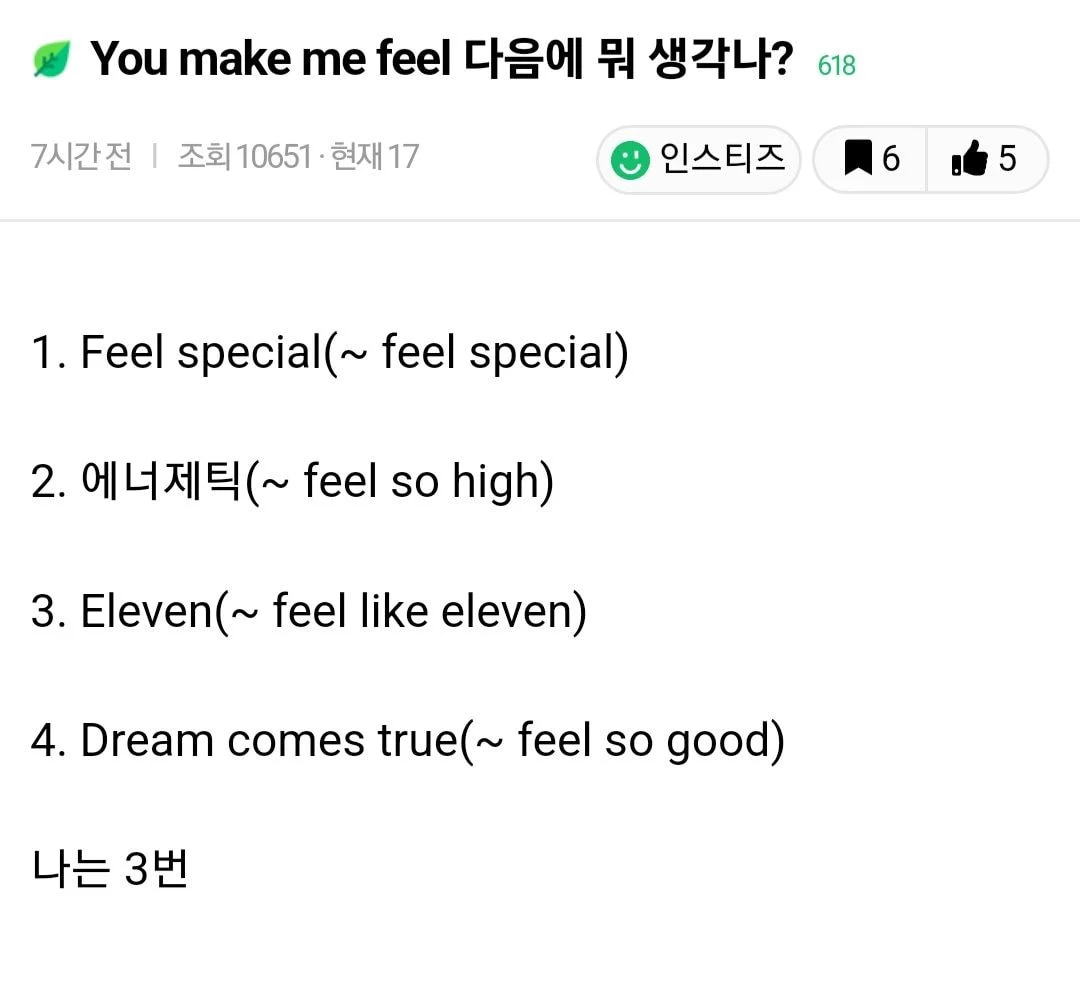1080x996 pixels.
Task: Open the 618 comments count
Action: [x=836, y=66]
